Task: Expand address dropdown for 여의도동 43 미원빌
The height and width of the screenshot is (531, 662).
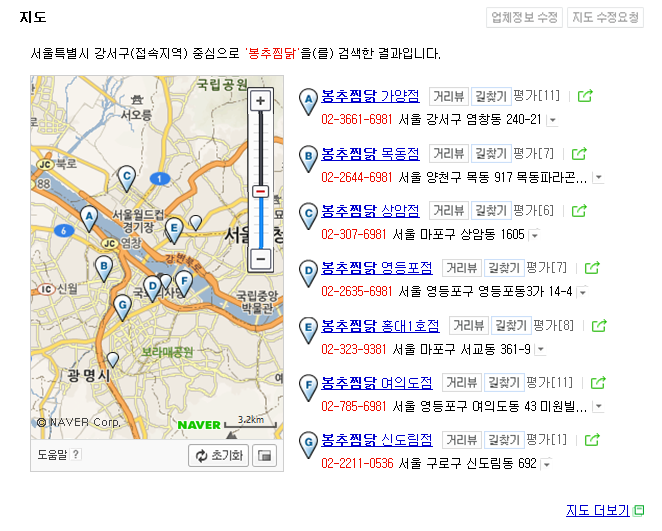Action: 599,407
